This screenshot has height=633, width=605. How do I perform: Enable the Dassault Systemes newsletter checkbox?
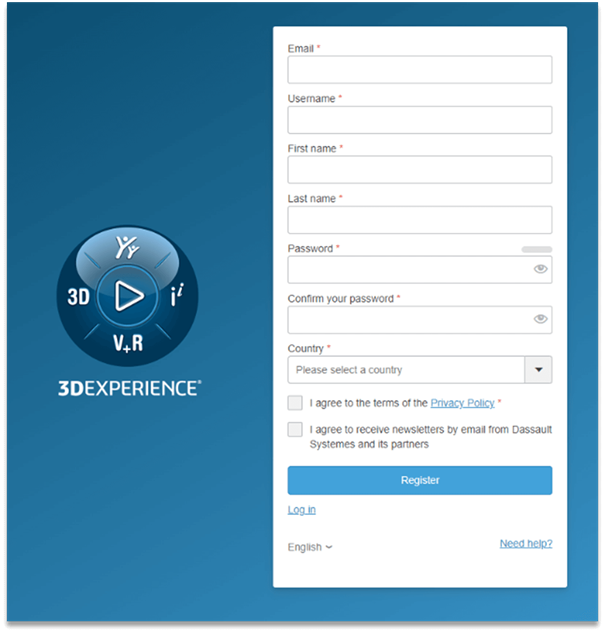point(295,429)
